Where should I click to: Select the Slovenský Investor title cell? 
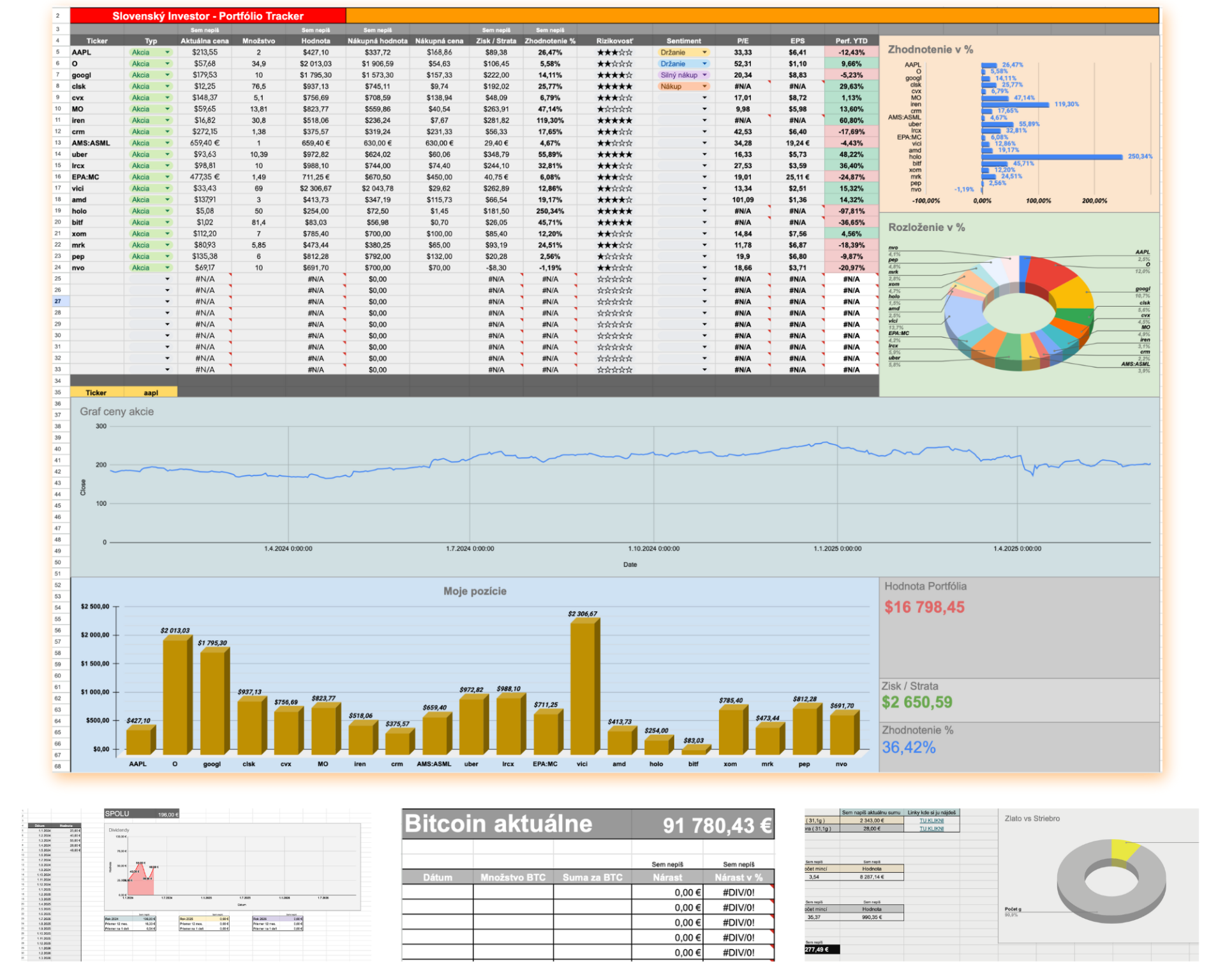click(x=208, y=16)
